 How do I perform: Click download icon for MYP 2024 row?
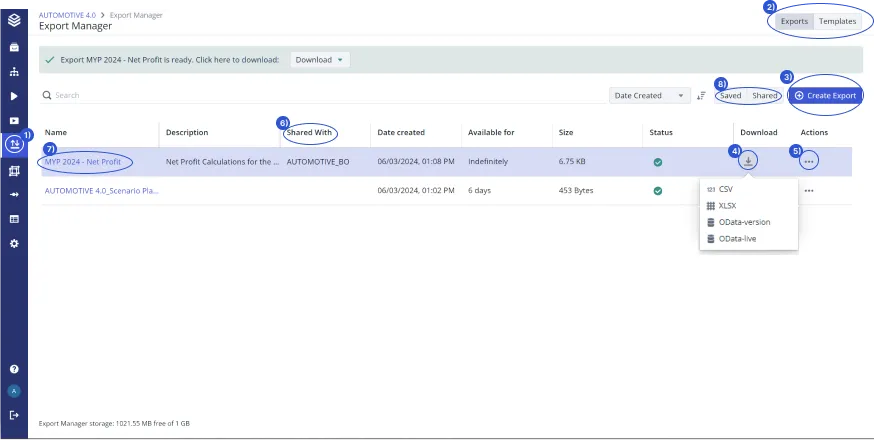(749, 161)
